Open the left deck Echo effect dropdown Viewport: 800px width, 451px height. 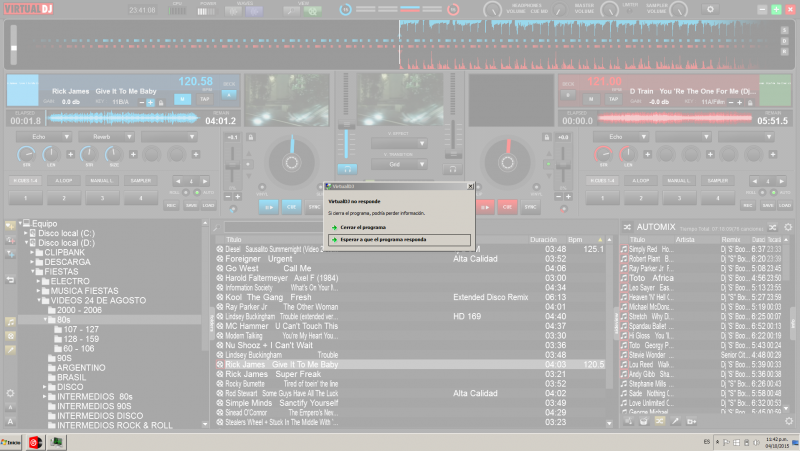(x=52, y=136)
